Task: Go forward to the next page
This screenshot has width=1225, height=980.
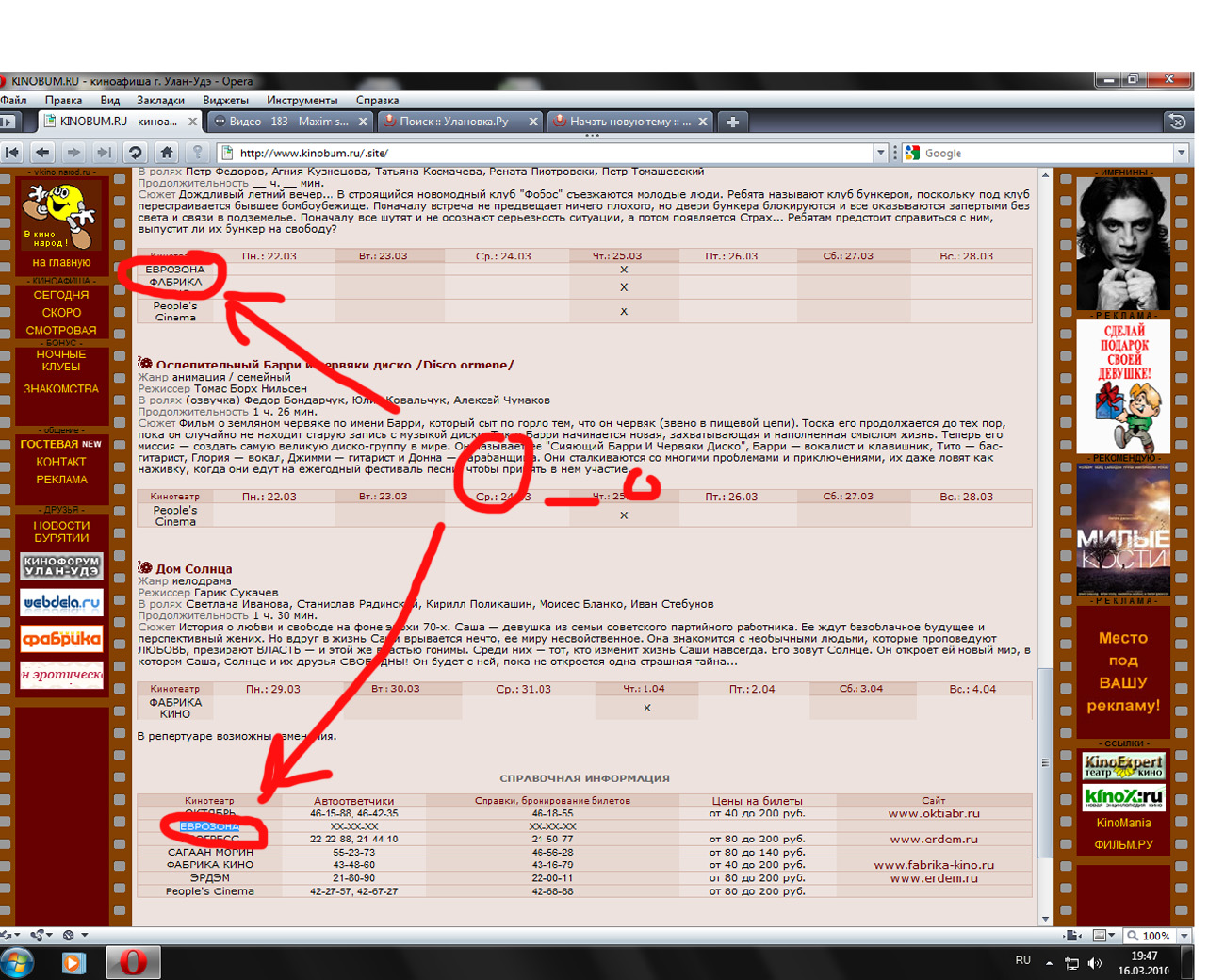Action: [x=74, y=153]
